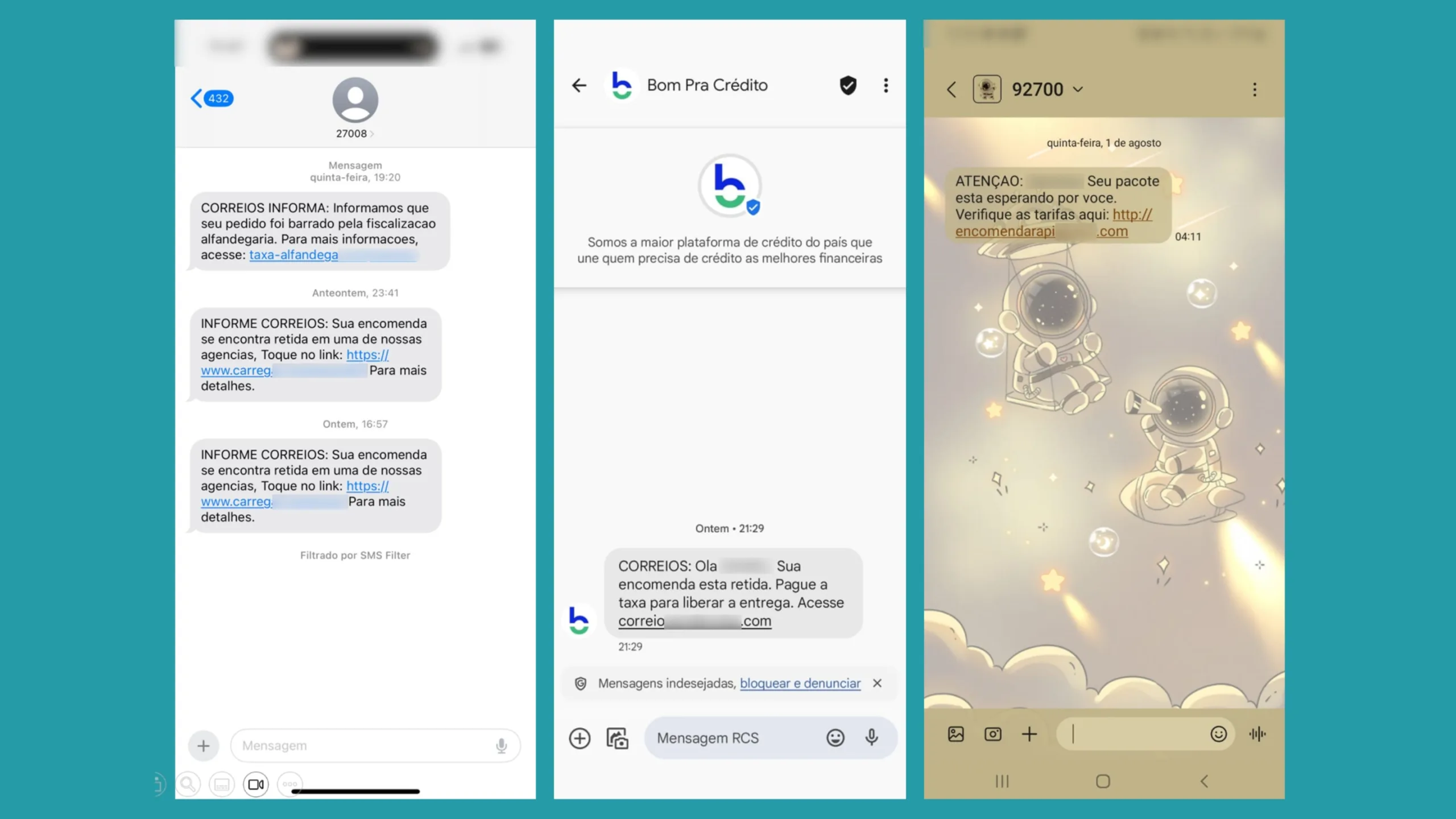The height and width of the screenshot is (819, 1456).
Task: Tap the 92700 contact avatar
Action: tap(987, 89)
